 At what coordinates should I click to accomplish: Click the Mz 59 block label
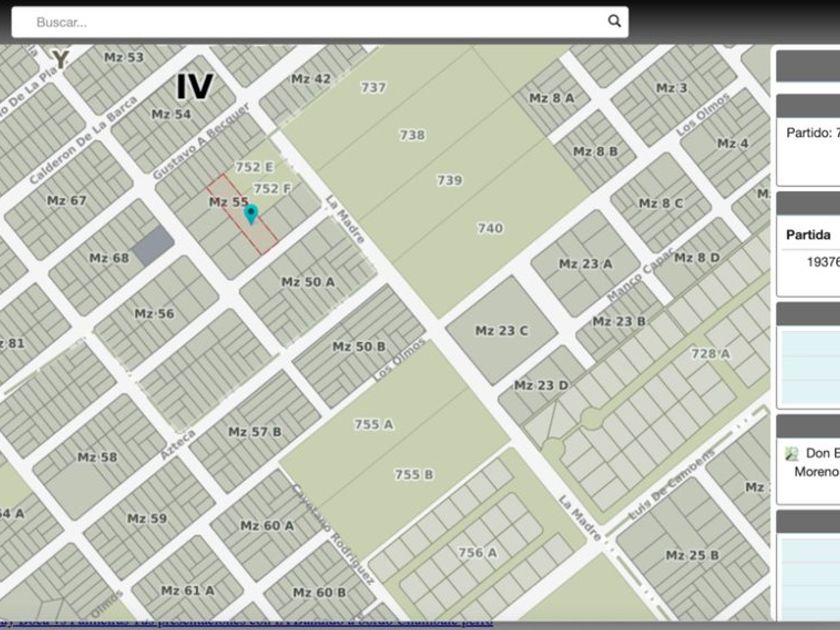pos(147,519)
